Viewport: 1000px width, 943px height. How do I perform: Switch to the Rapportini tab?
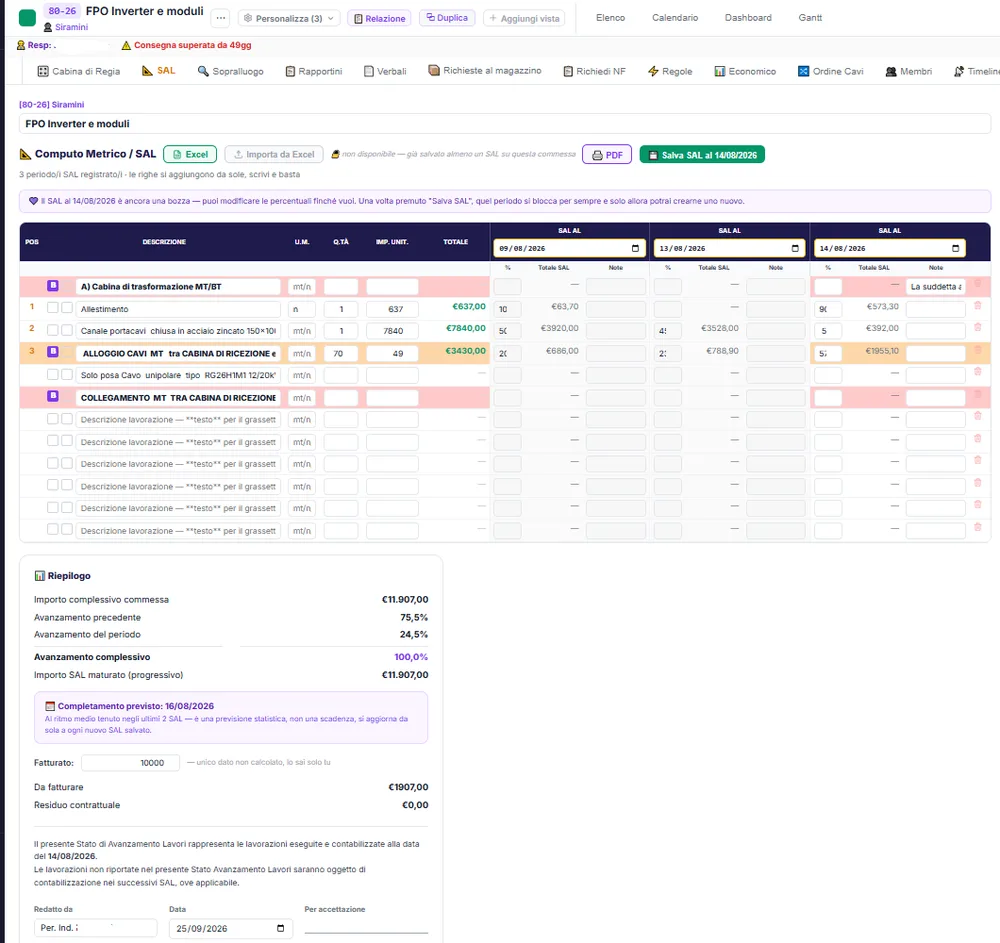pyautogui.click(x=314, y=71)
